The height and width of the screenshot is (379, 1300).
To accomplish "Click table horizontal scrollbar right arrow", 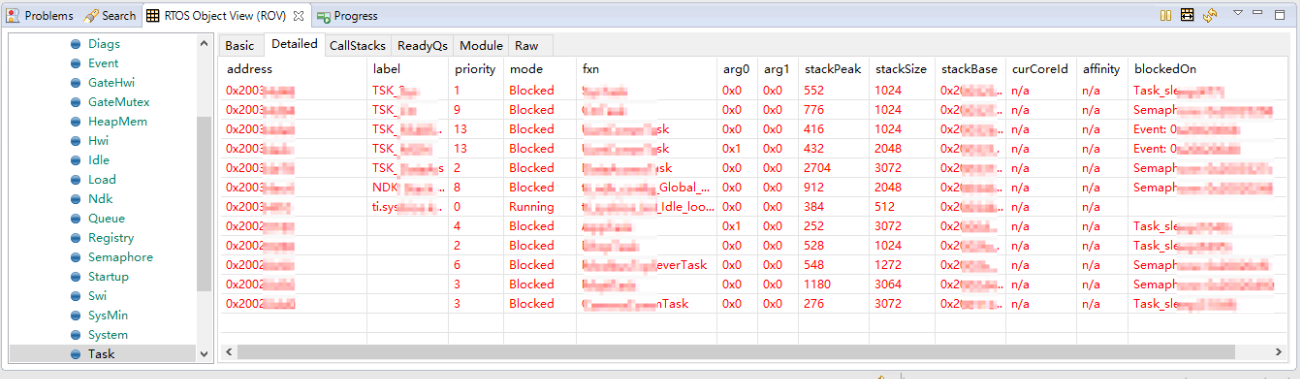I will pyautogui.click(x=1277, y=353).
